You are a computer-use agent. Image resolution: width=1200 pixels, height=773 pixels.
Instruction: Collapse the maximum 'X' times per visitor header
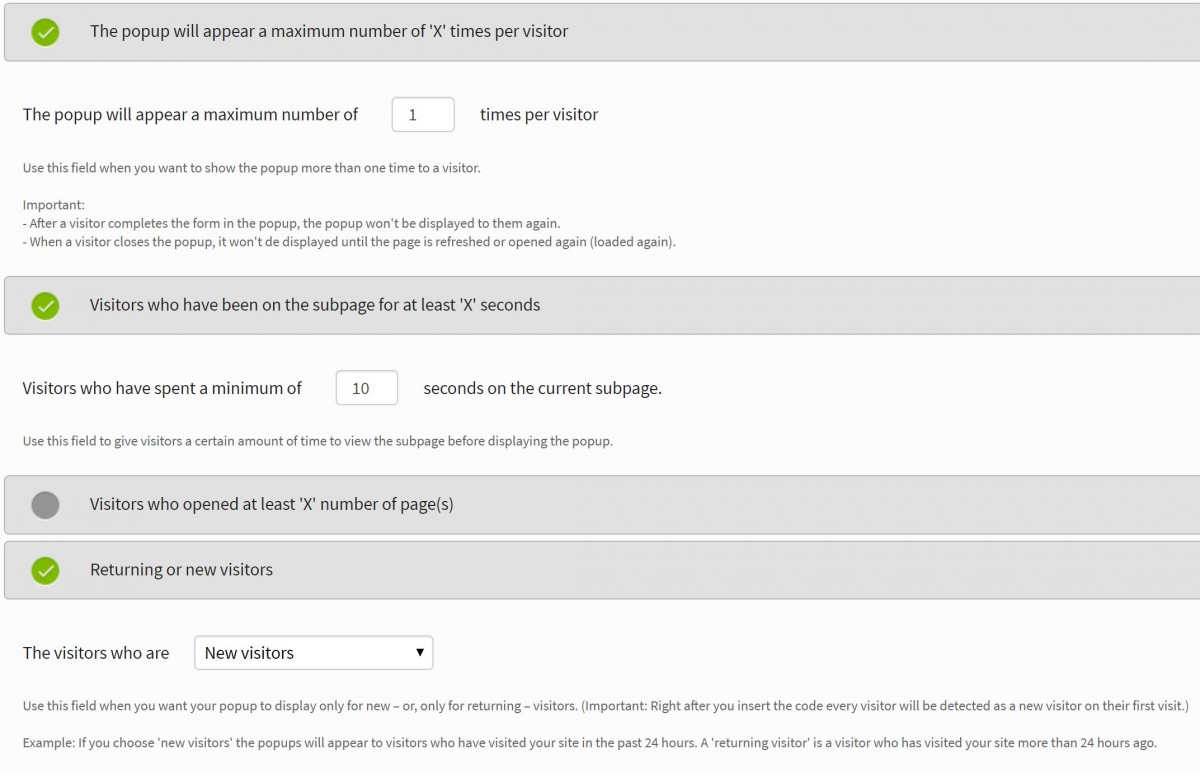coord(328,32)
